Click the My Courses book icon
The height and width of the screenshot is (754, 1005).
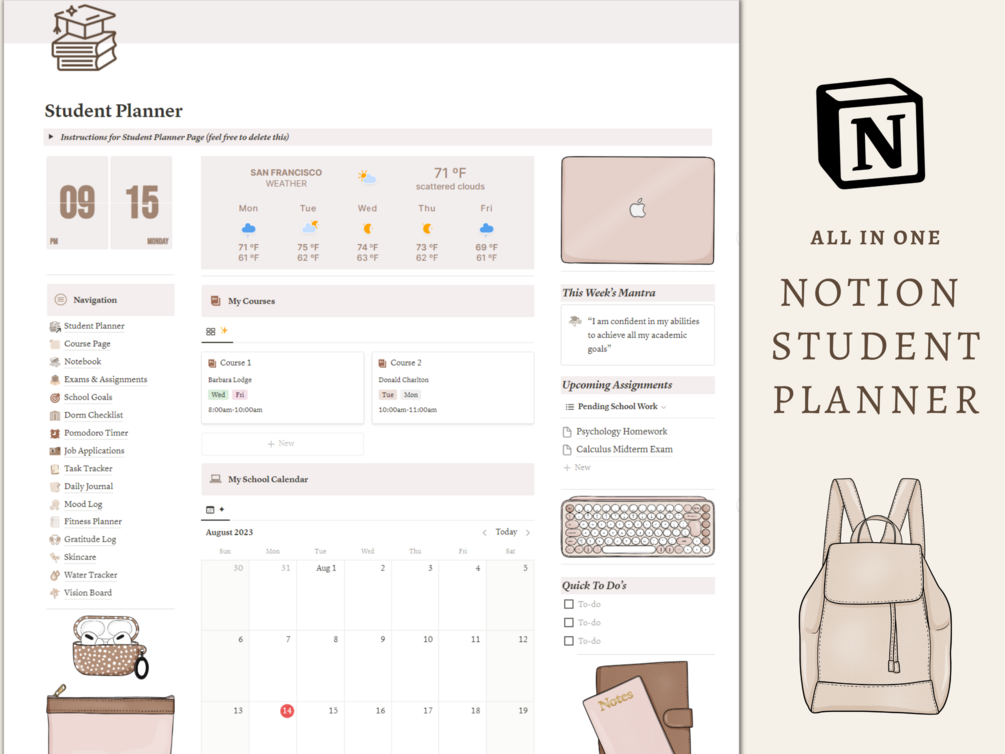(216, 301)
